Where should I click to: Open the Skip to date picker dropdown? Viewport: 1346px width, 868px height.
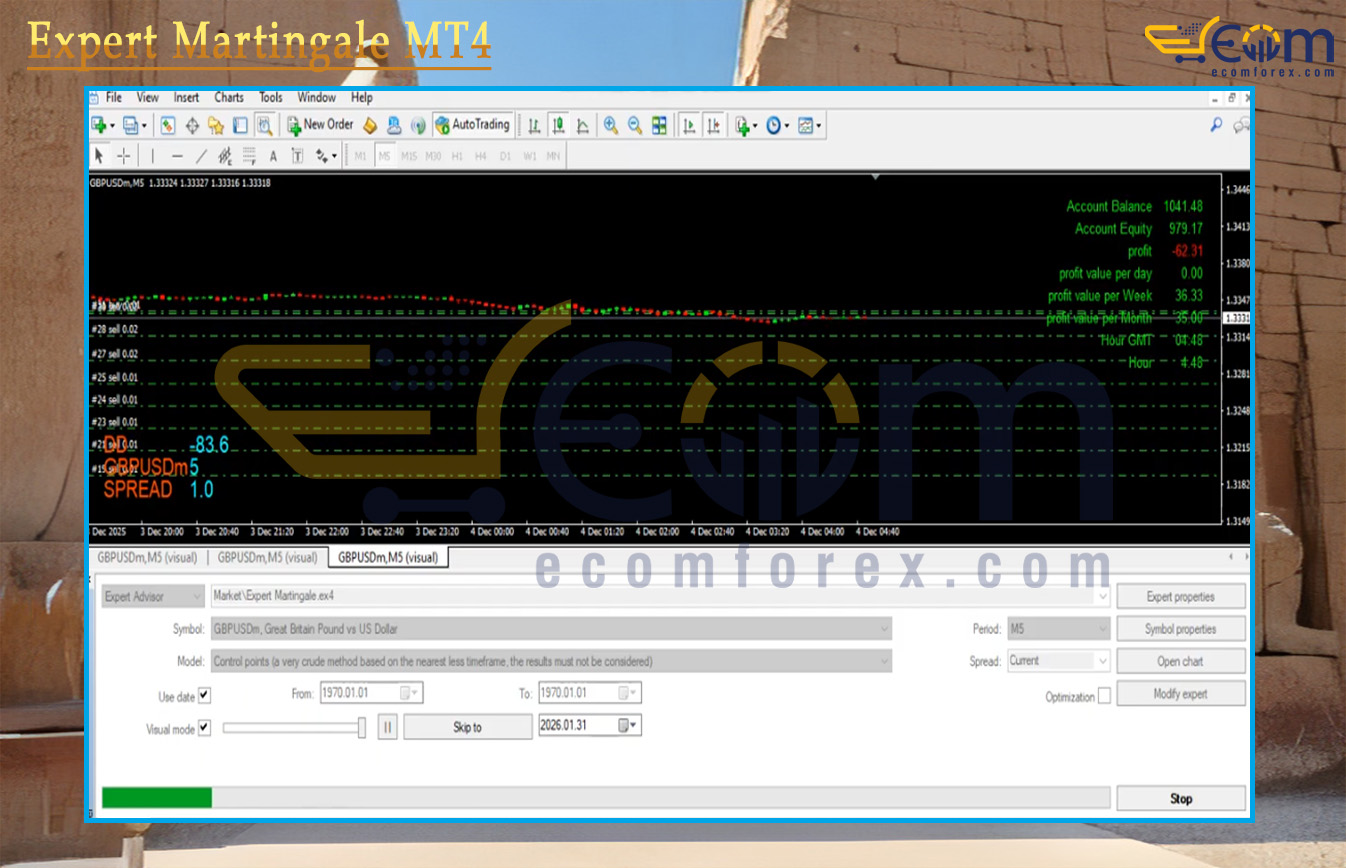coord(630,727)
